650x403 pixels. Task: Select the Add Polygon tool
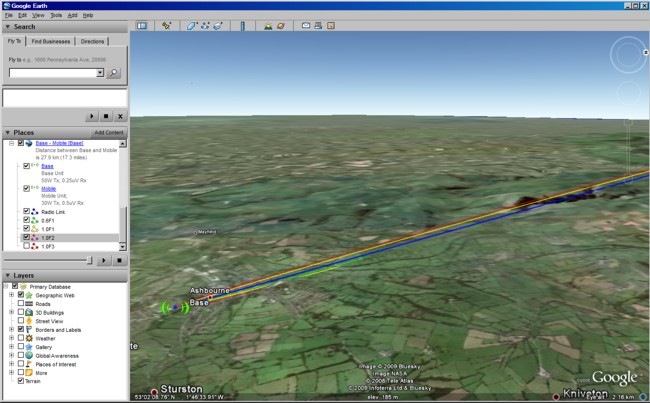(192, 26)
